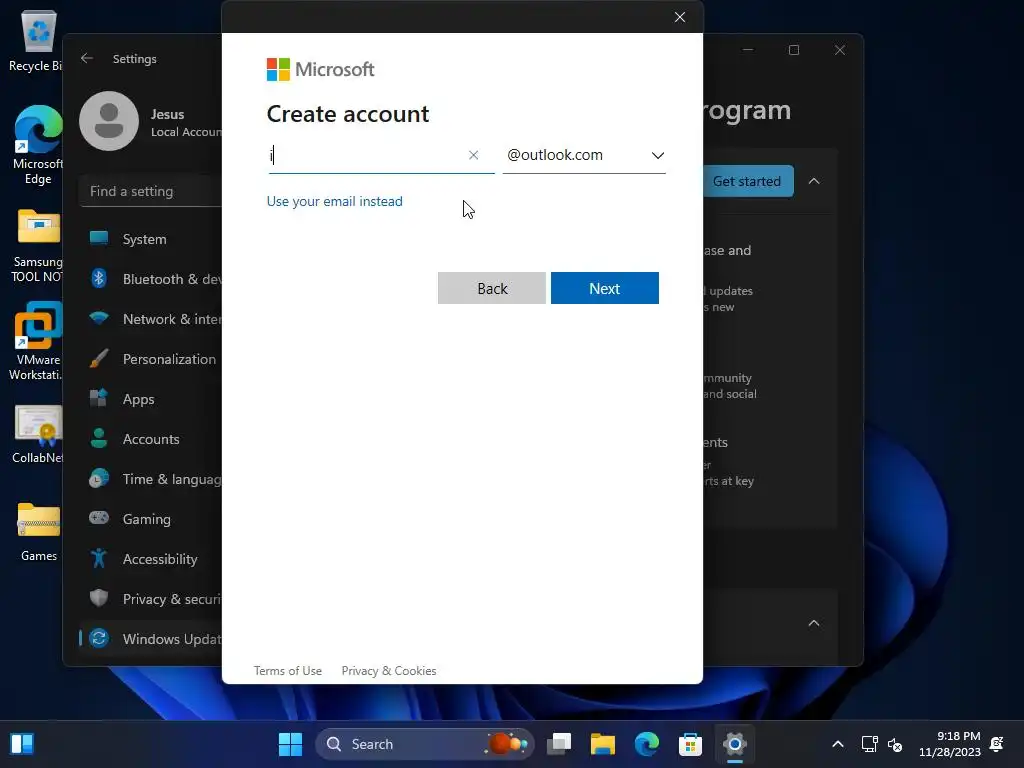Clear the email name field with X icon

(473, 155)
